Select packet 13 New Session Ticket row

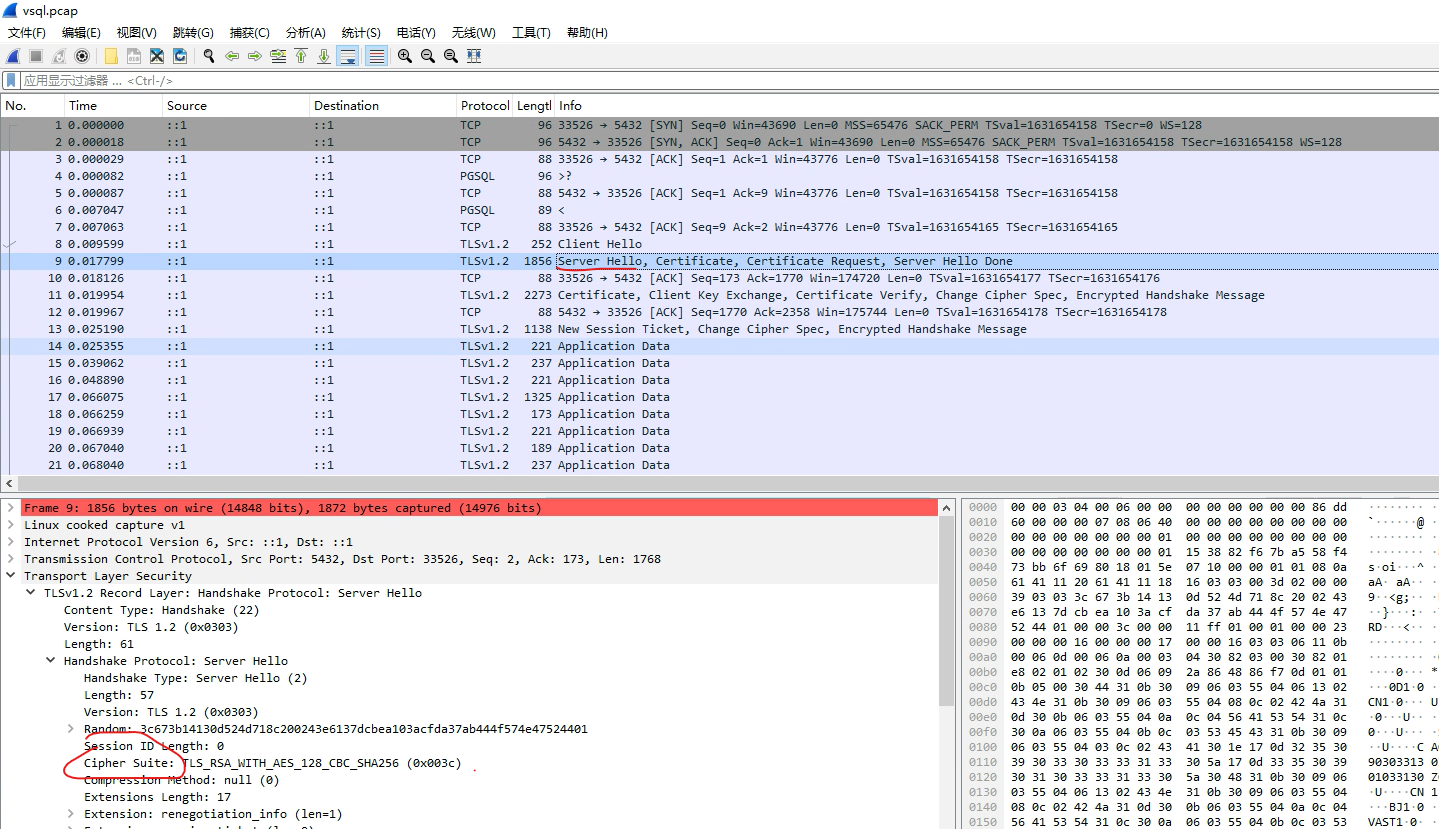tap(720, 329)
